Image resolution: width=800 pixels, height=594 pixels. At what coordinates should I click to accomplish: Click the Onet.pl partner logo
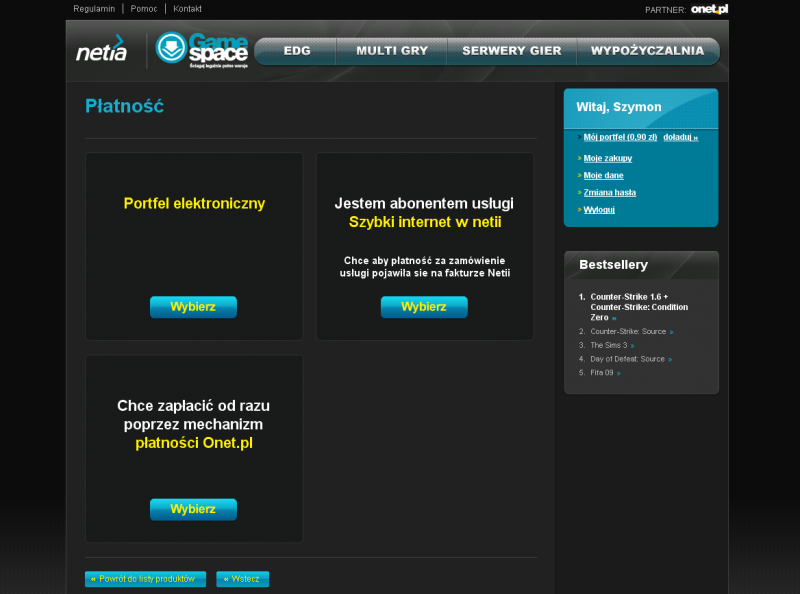(x=709, y=9)
